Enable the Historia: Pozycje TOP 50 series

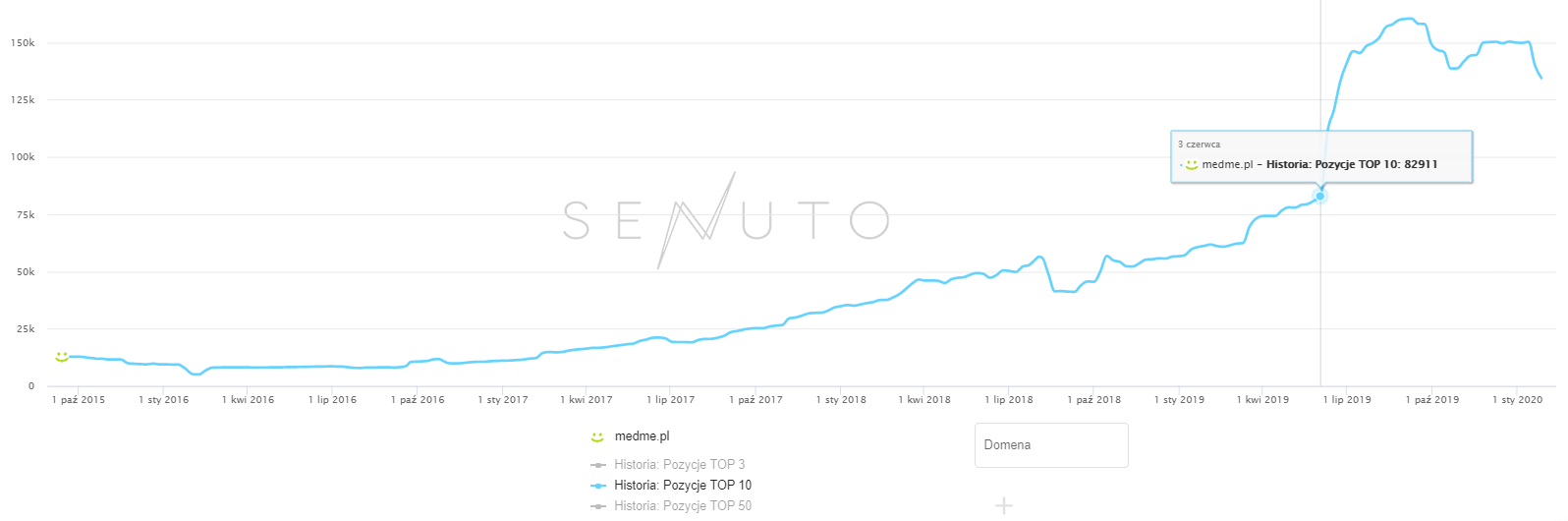click(x=682, y=506)
